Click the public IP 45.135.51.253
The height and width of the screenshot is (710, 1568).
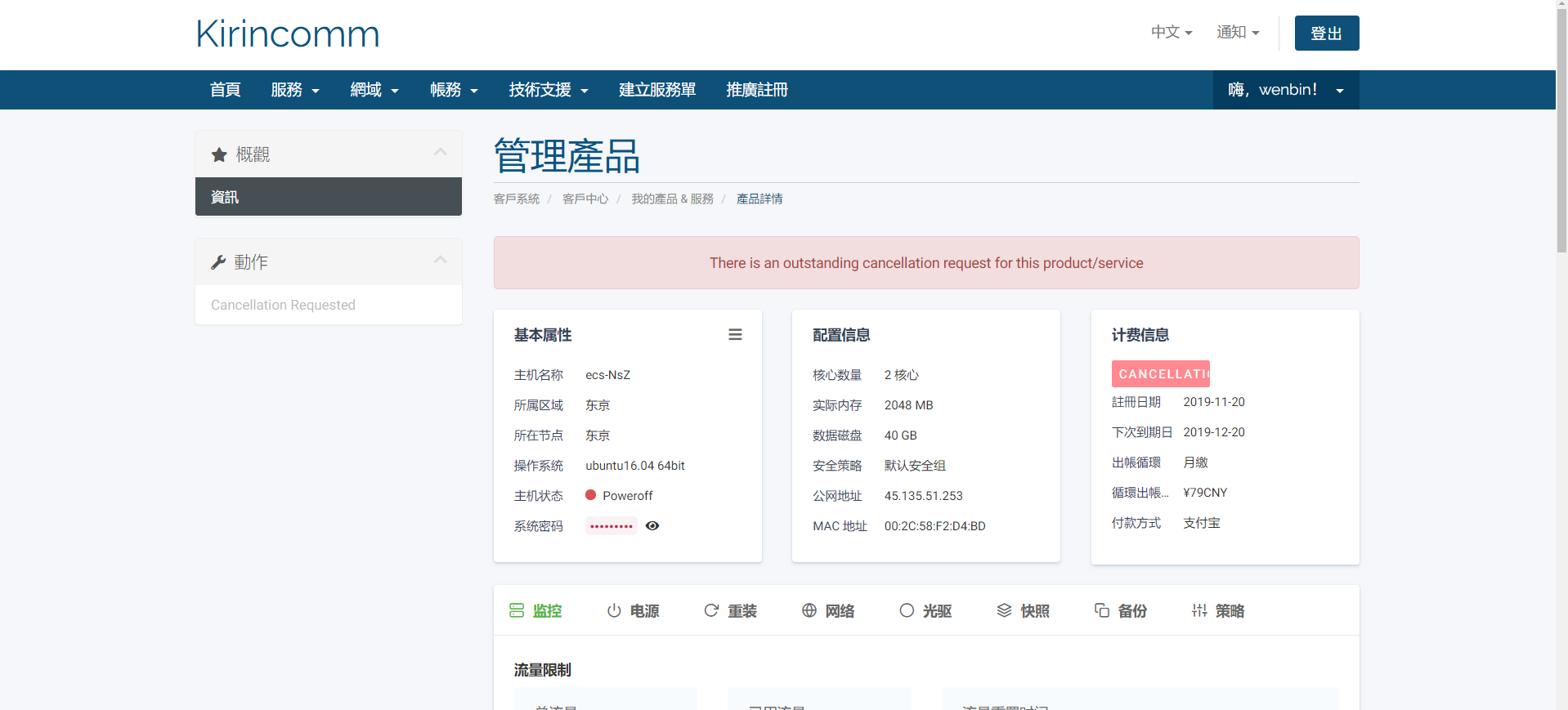point(924,496)
